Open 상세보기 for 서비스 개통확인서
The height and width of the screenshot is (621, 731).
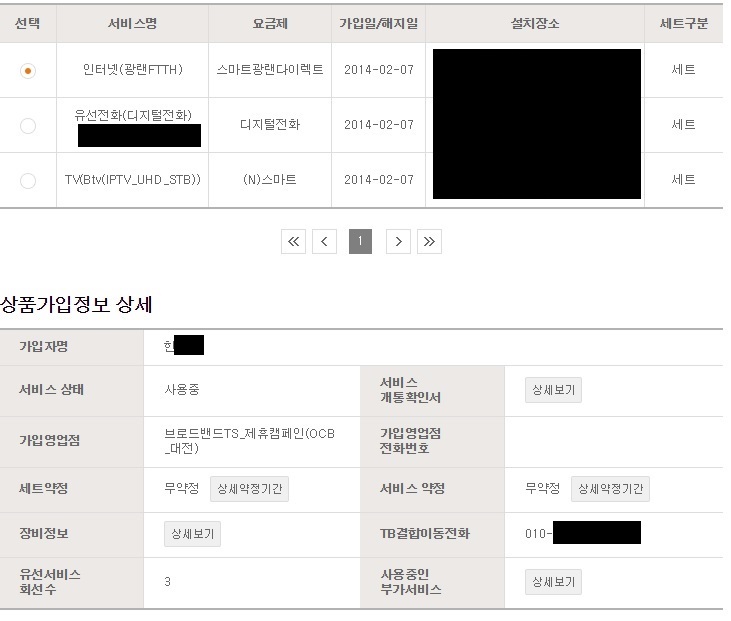point(553,390)
